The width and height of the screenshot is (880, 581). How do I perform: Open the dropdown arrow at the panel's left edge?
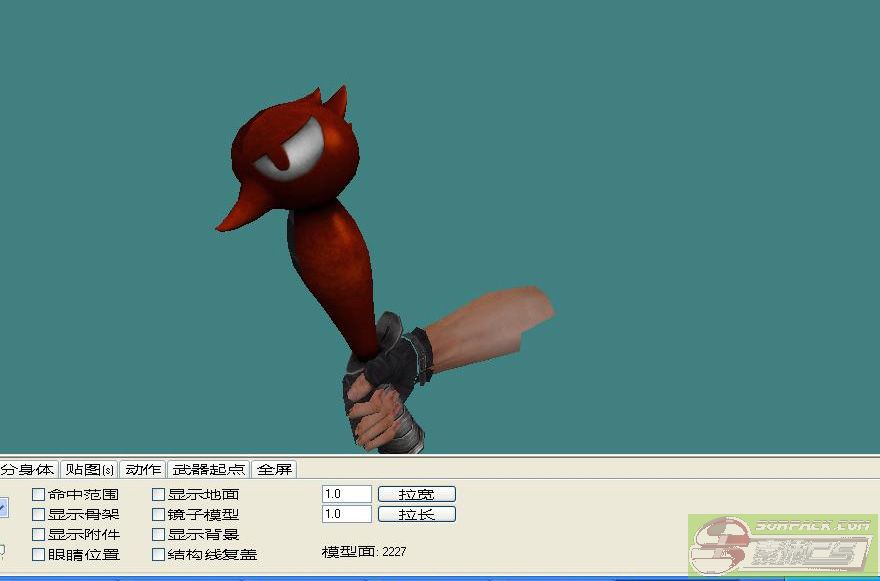tap(3, 508)
